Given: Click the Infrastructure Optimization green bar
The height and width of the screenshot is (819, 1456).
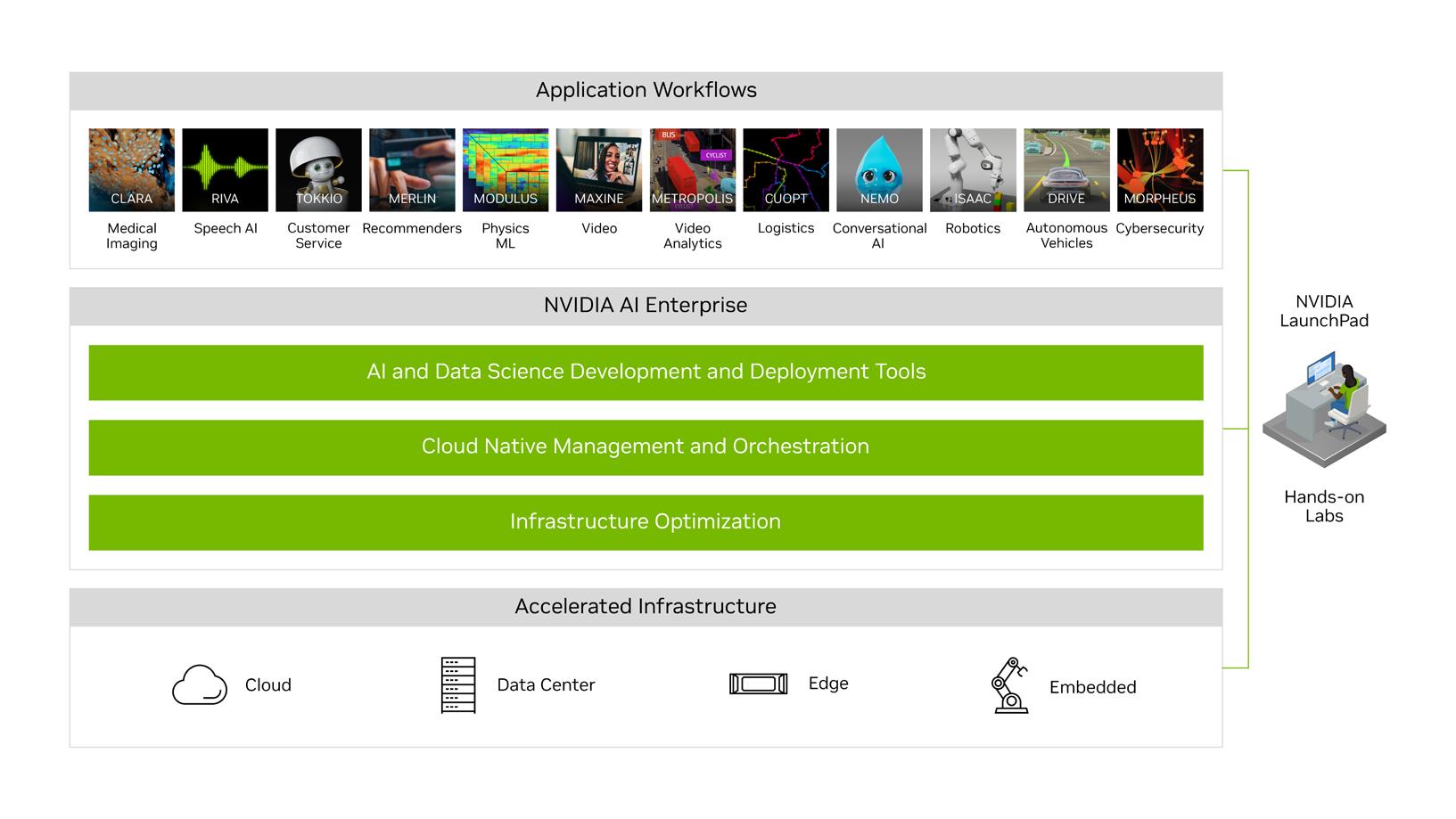Looking at the screenshot, I should [646, 522].
